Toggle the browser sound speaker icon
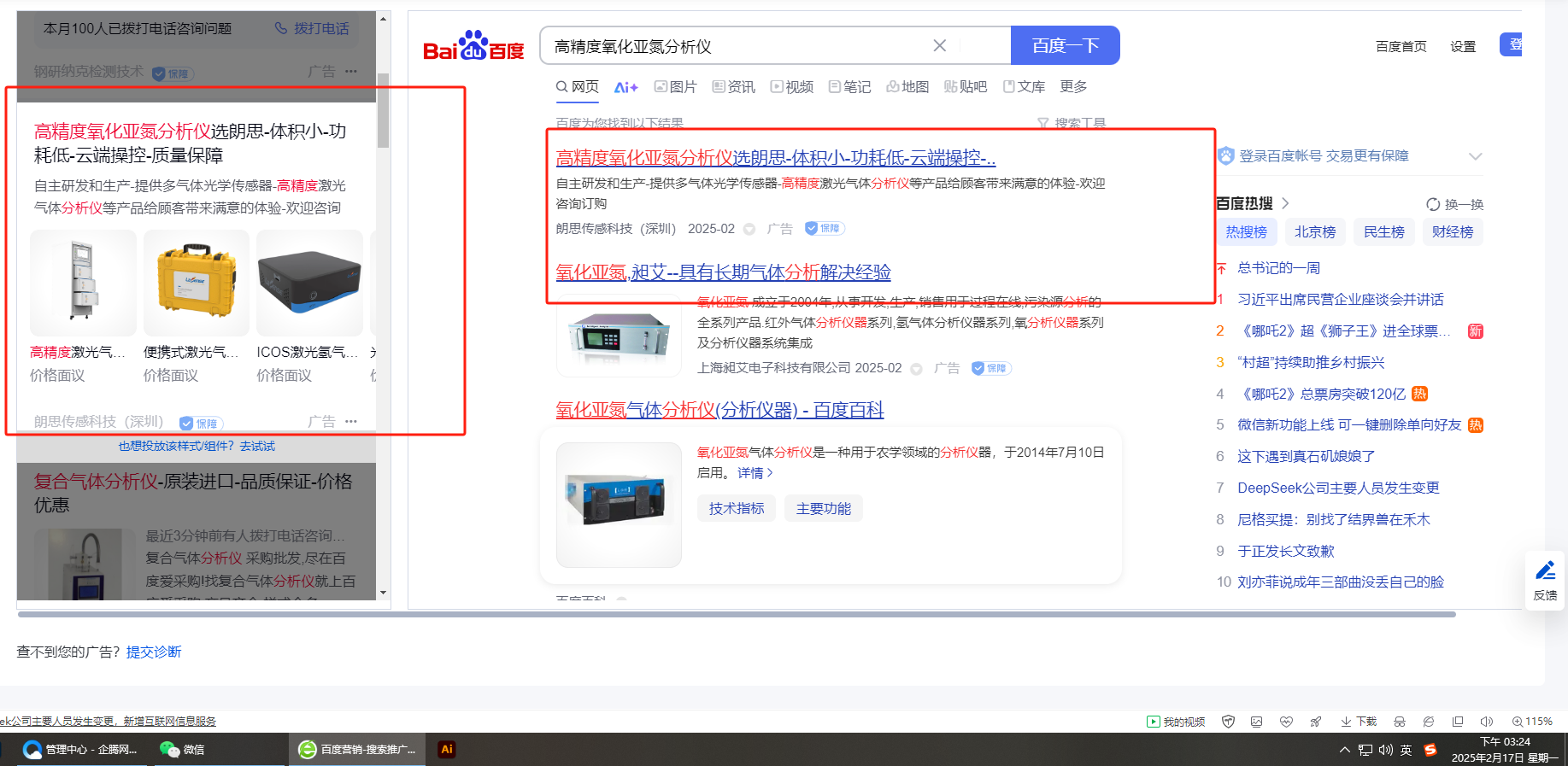 [1487, 722]
